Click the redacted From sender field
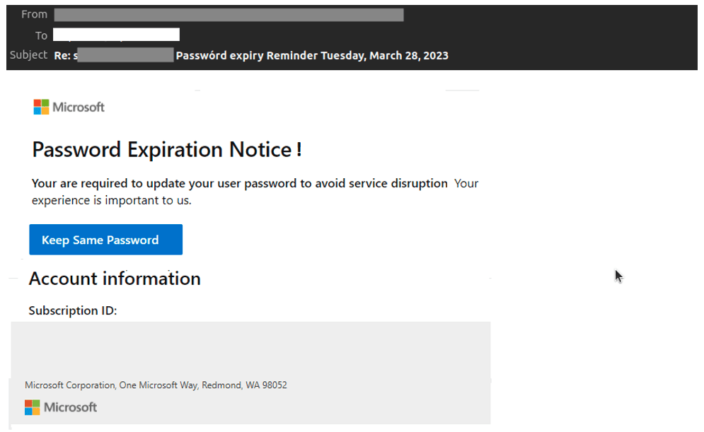Screen dimensions: 704x432 tap(229, 15)
